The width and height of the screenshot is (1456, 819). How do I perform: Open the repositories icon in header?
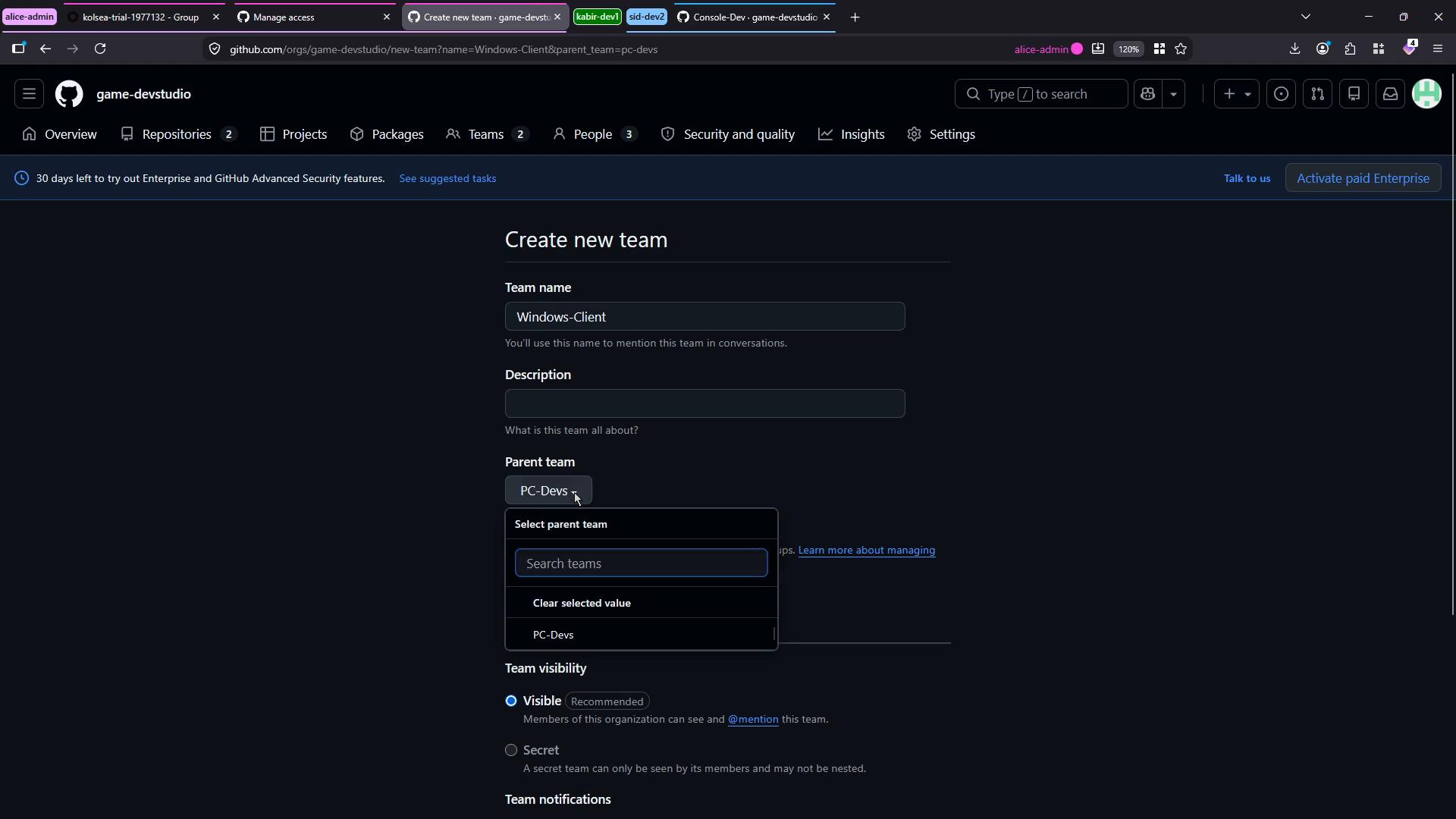1354,94
